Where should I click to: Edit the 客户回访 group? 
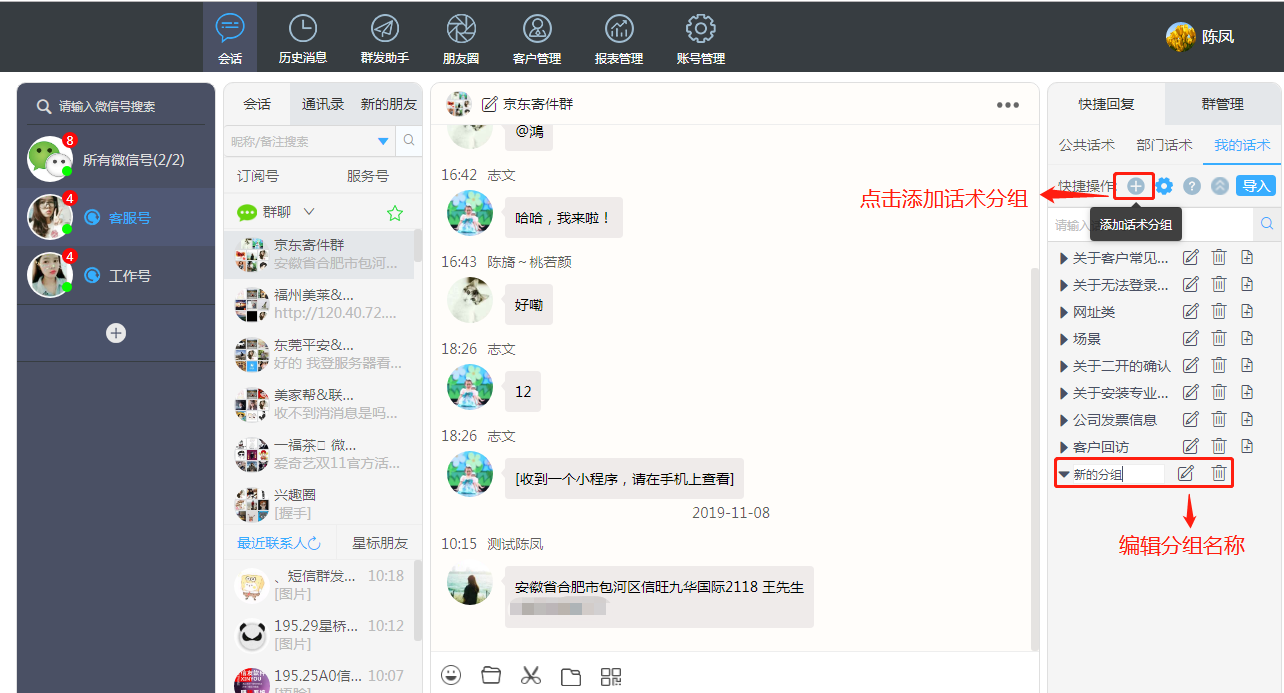[1190, 447]
